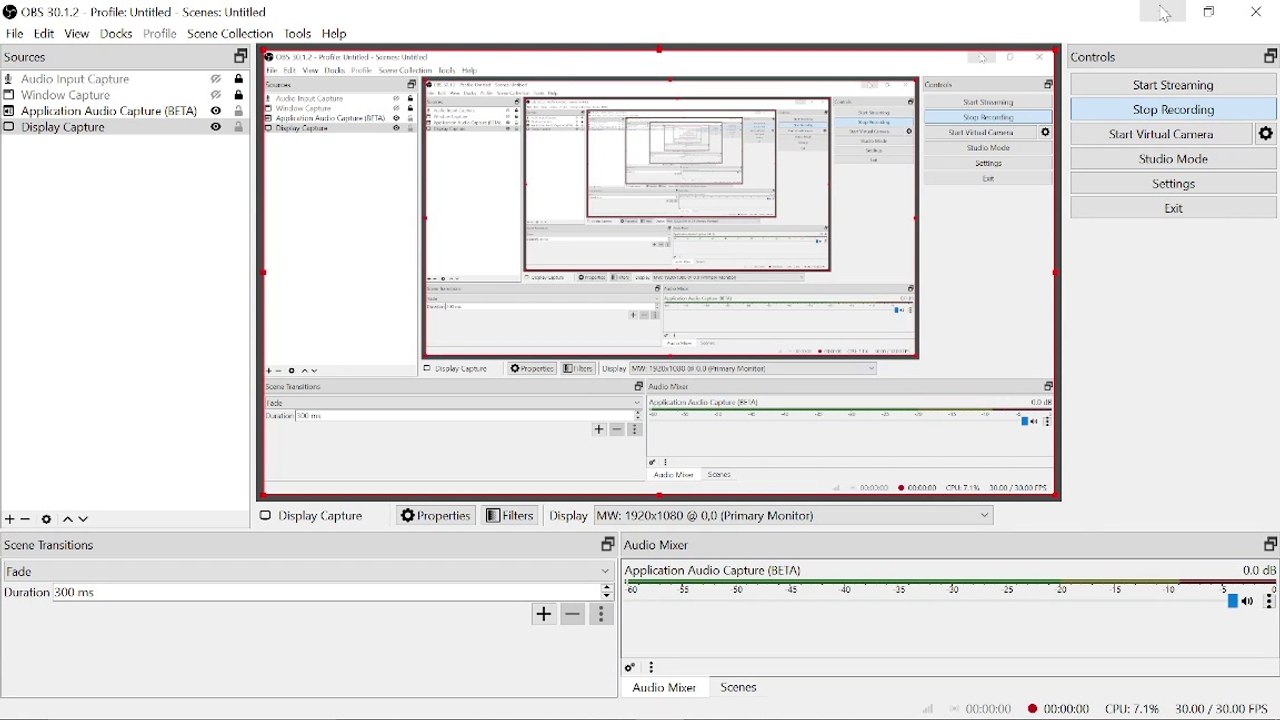Add a configurable transition with plus icon
Image resolution: width=1280 pixels, height=720 pixels.
point(543,614)
